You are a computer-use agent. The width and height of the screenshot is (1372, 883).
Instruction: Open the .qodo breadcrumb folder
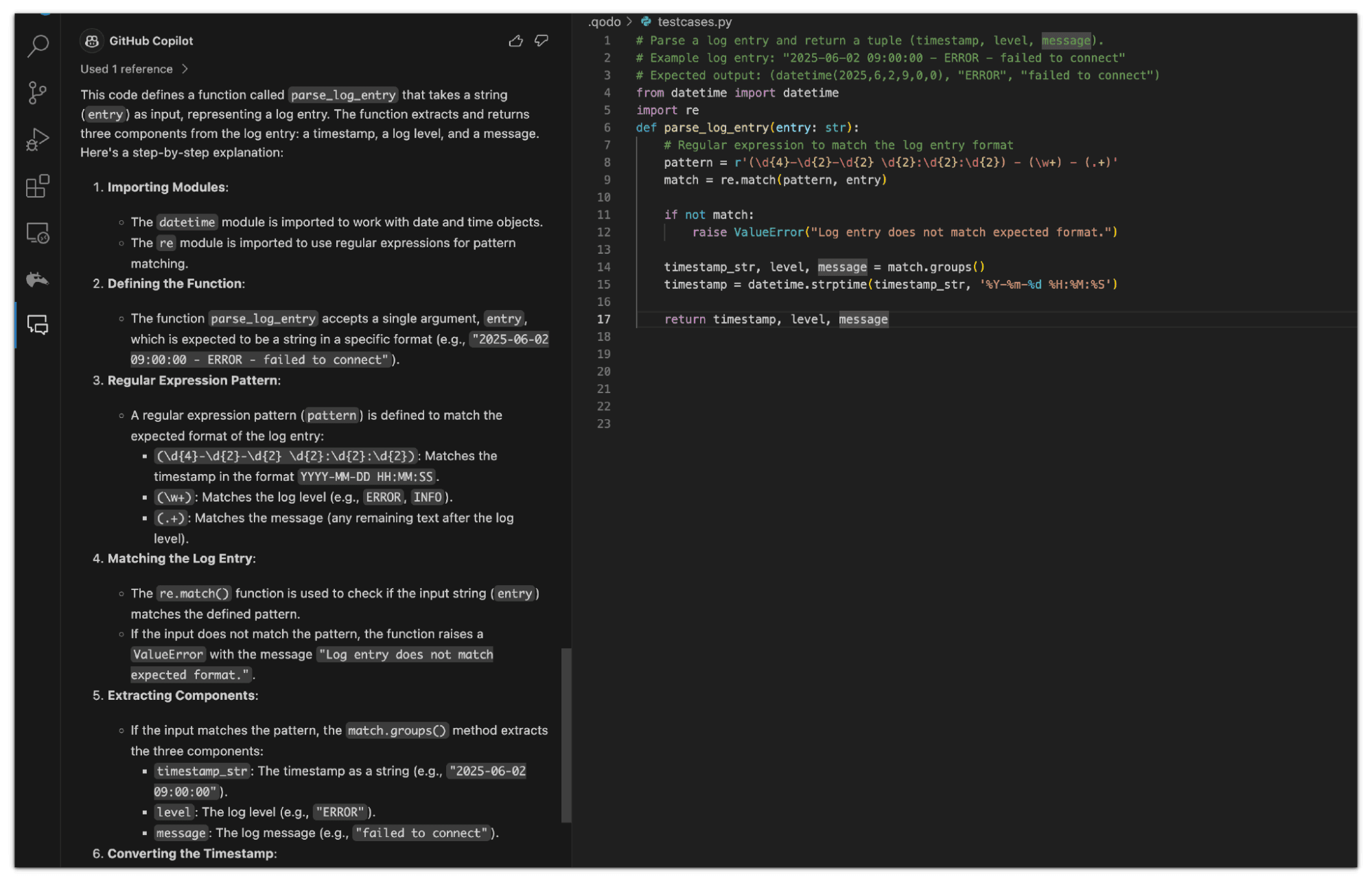pyautogui.click(x=604, y=22)
